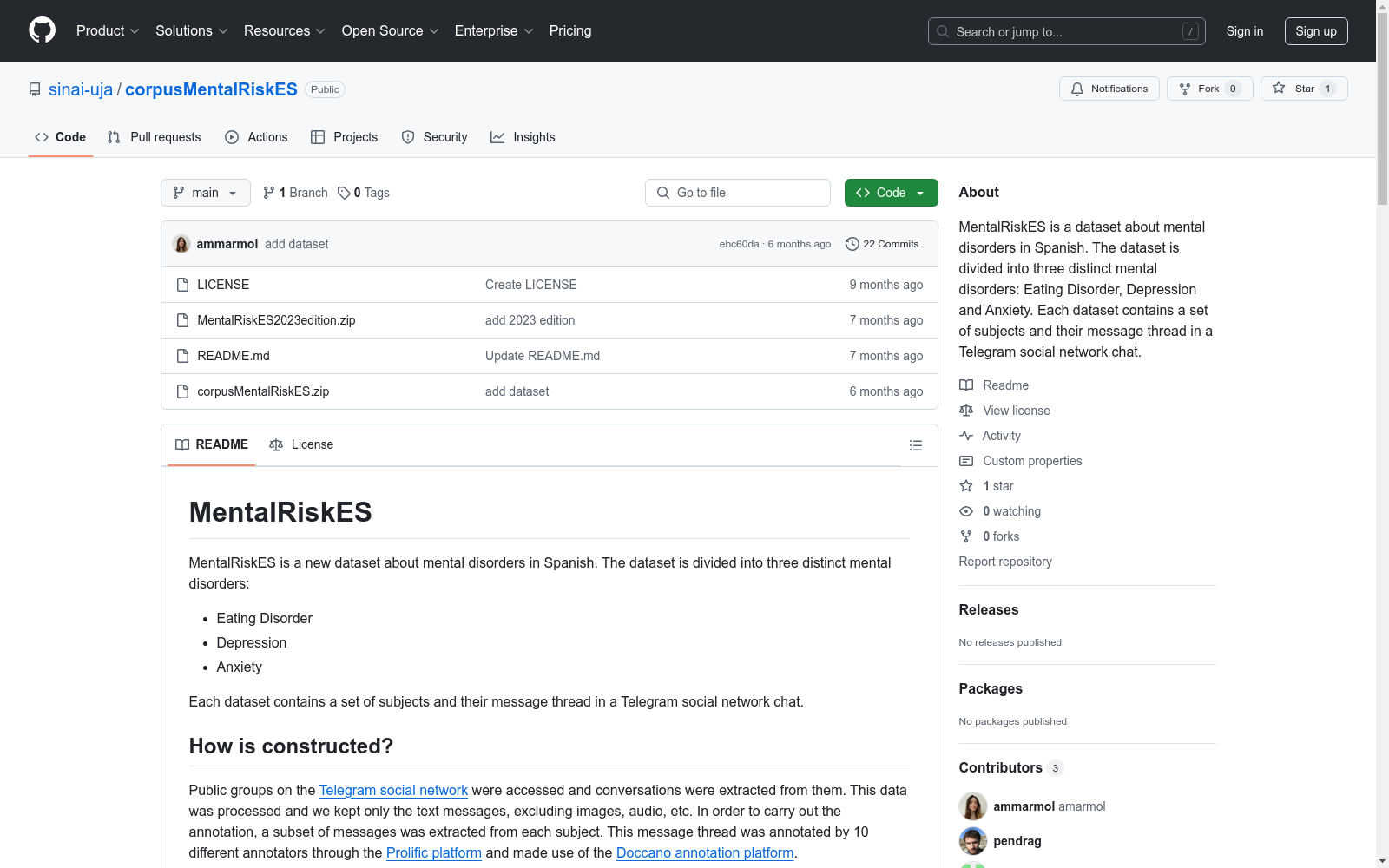Open the corpusMentalRiskES repository name link

pyautogui.click(x=211, y=89)
